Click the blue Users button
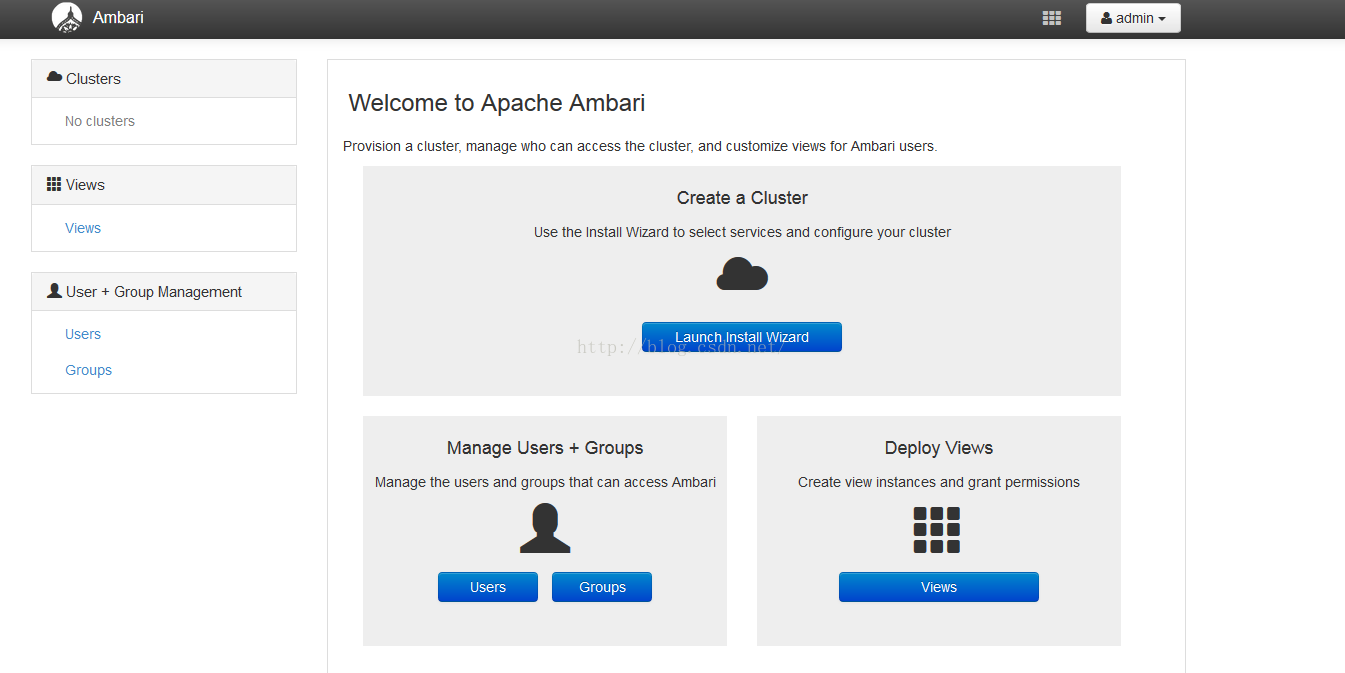 coord(488,587)
